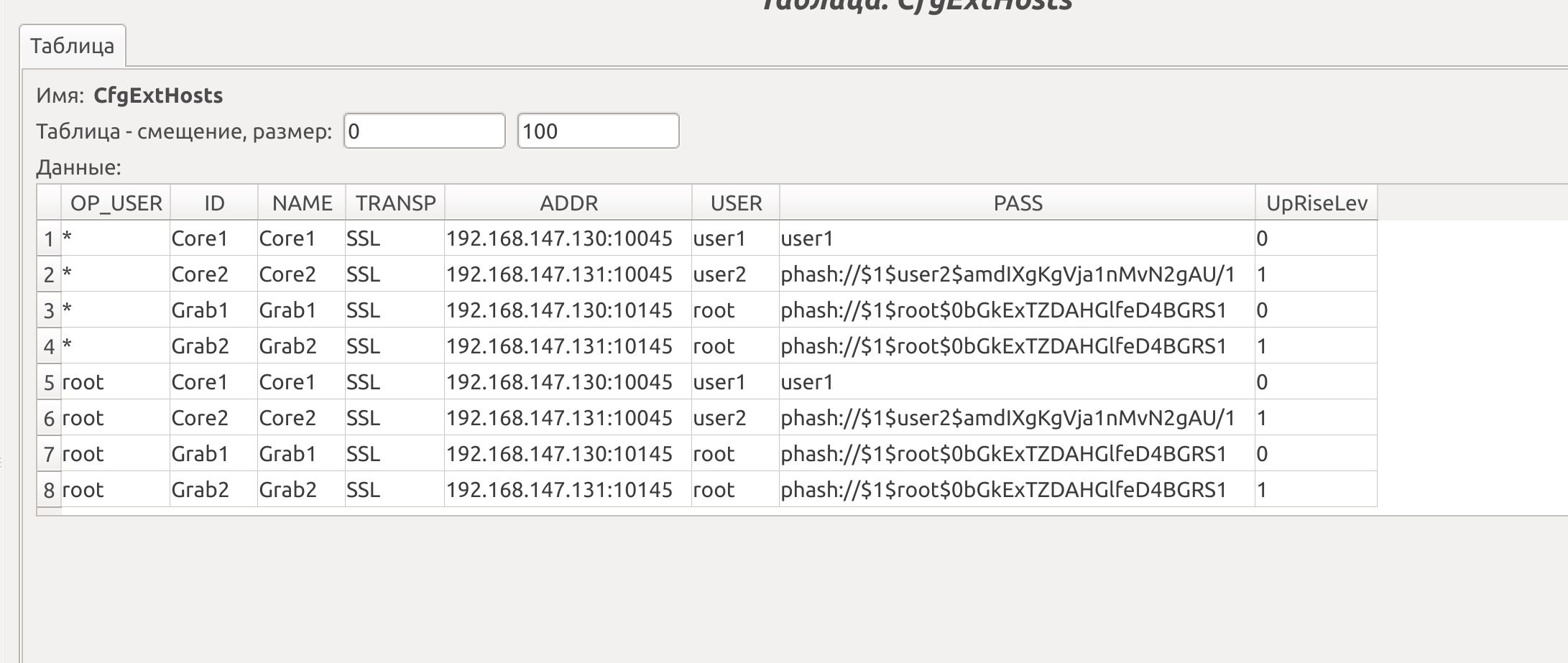Image resolution: width=1568 pixels, height=663 pixels.
Task: Click the table size field containing 100
Action: 598,131
